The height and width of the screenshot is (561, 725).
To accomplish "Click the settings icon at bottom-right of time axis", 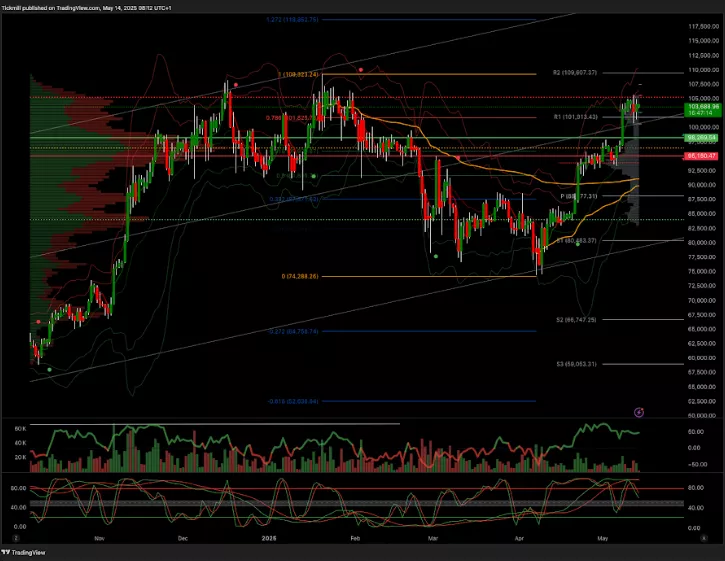I will [x=704, y=537].
